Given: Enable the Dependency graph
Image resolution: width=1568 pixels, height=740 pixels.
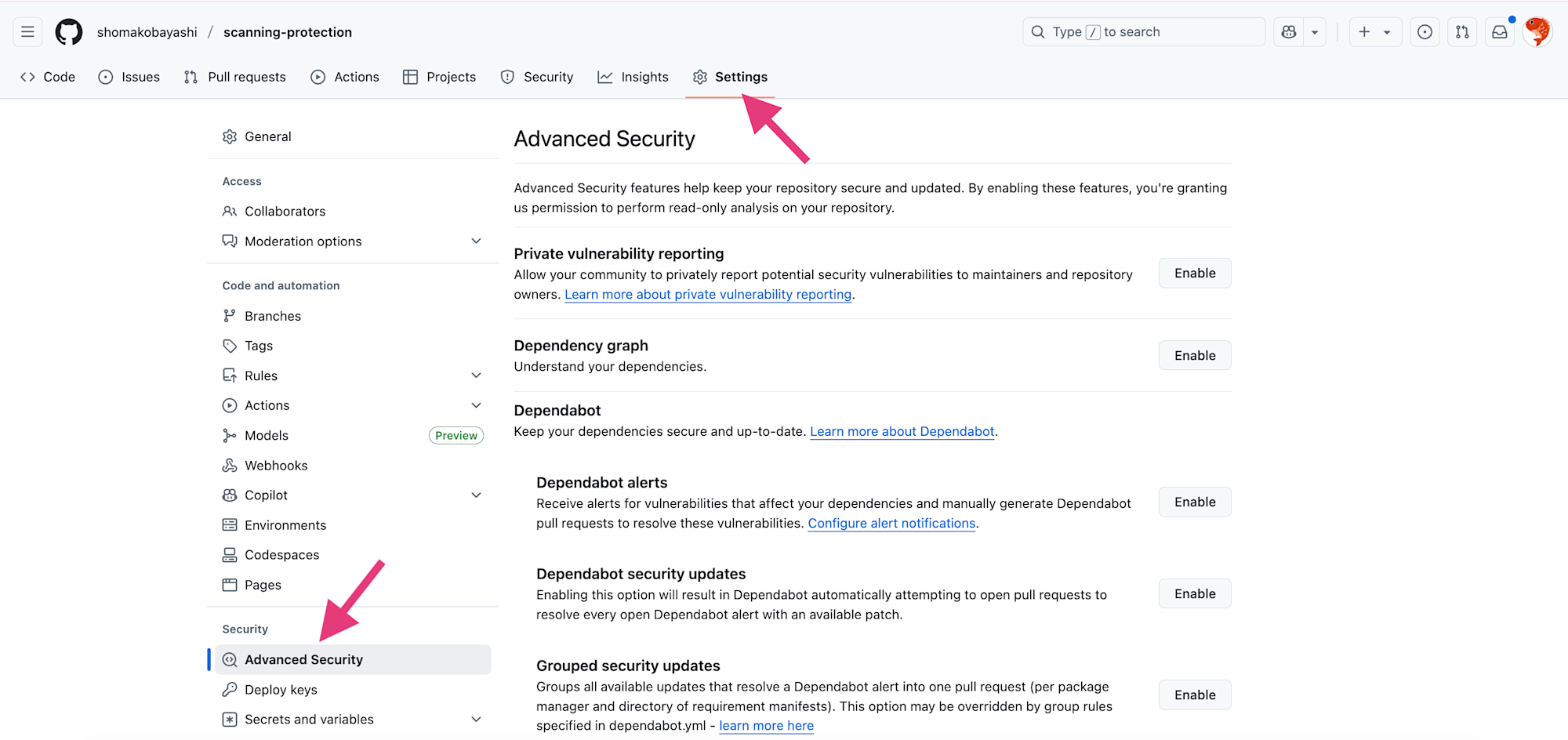Looking at the screenshot, I should (1195, 355).
